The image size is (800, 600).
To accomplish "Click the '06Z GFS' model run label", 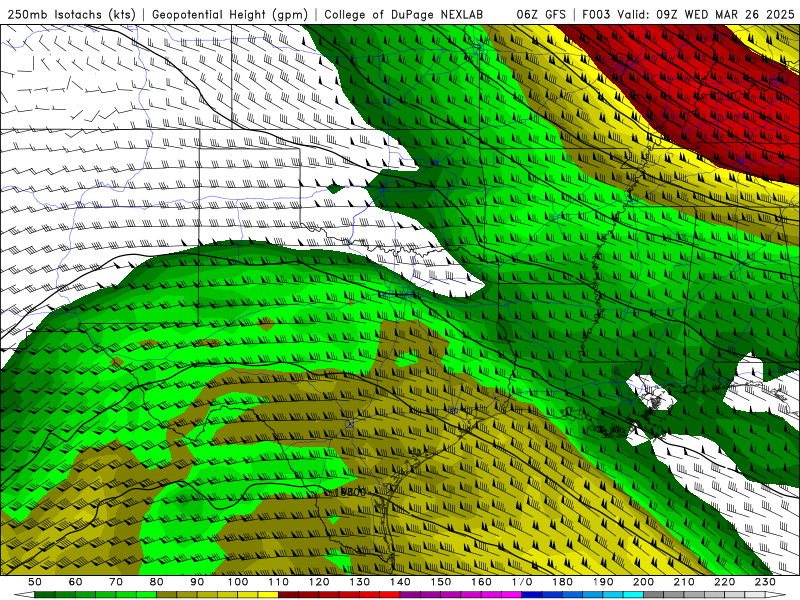I will click(x=541, y=15).
